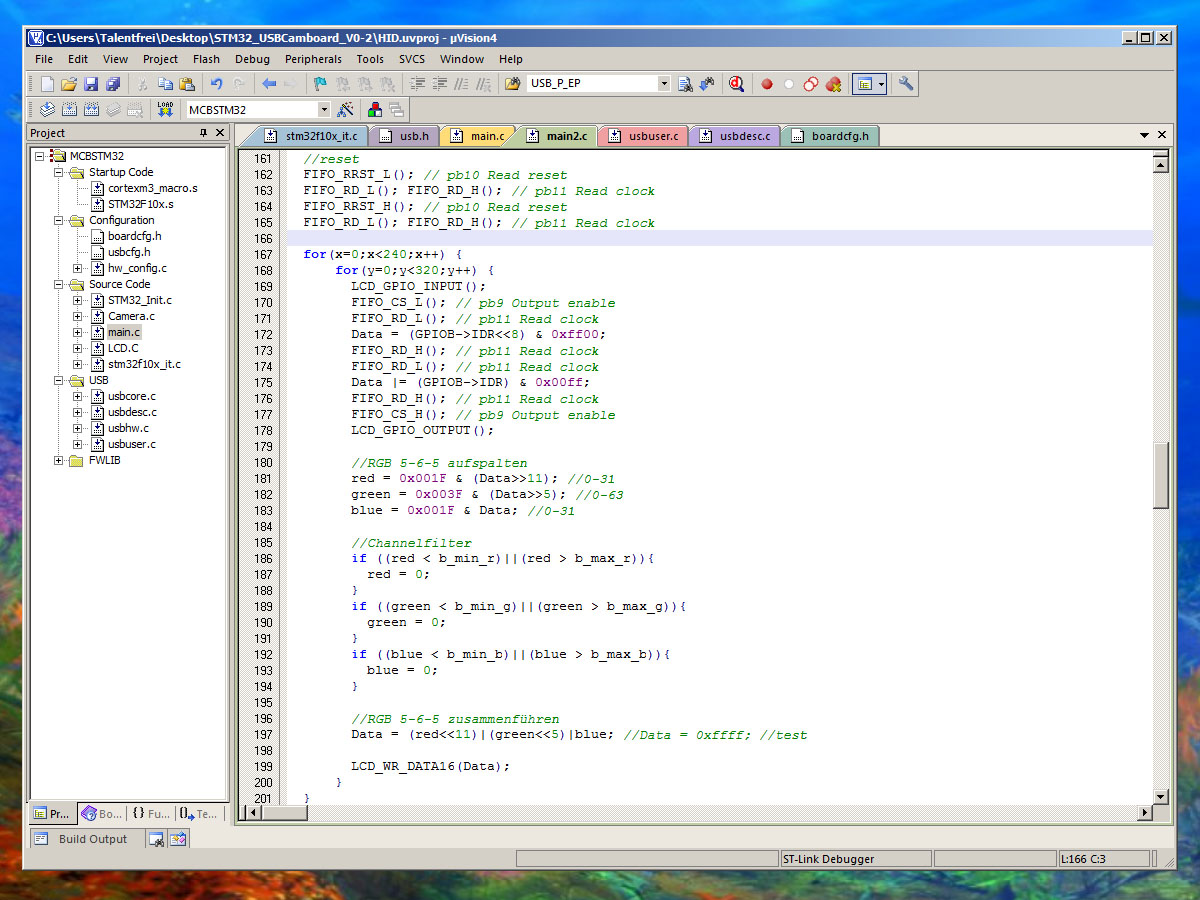Click the Undo arrow icon

coord(216,85)
